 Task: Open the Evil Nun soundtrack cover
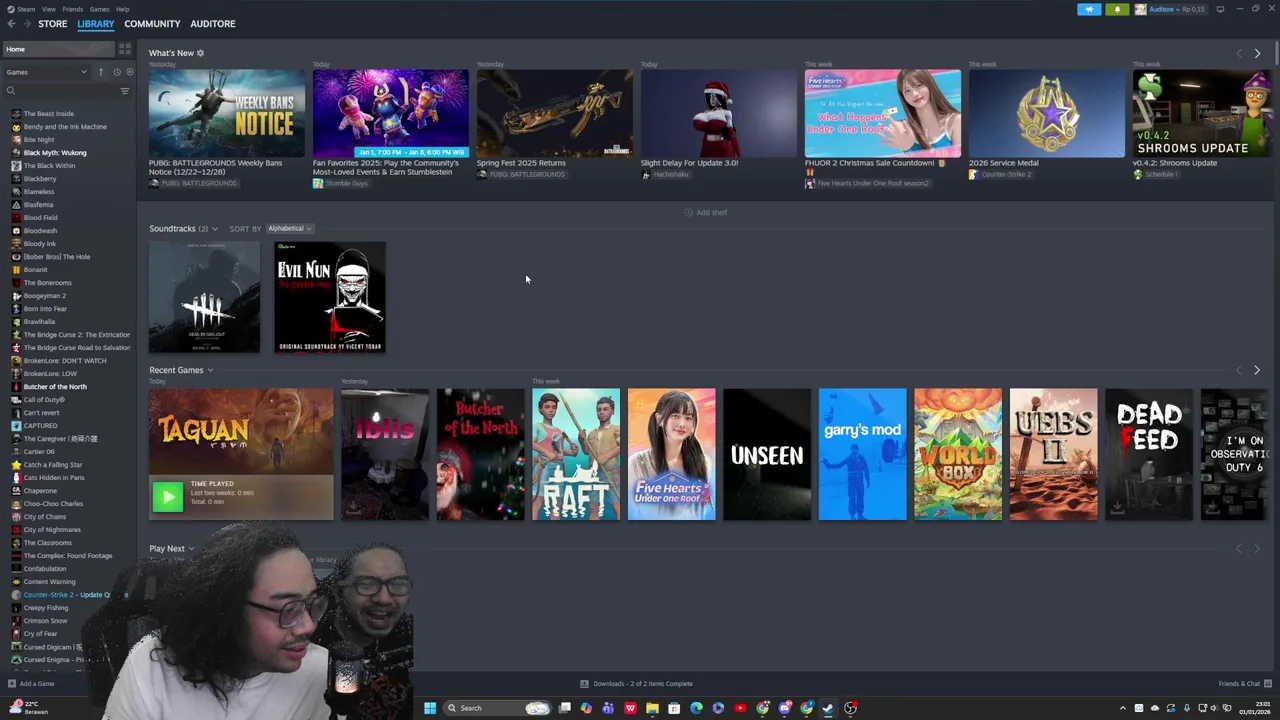[x=330, y=297]
